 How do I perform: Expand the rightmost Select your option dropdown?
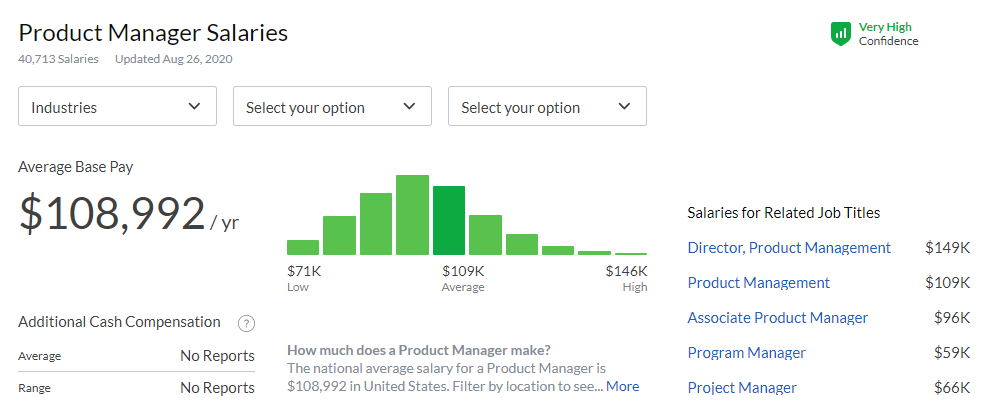[547, 107]
